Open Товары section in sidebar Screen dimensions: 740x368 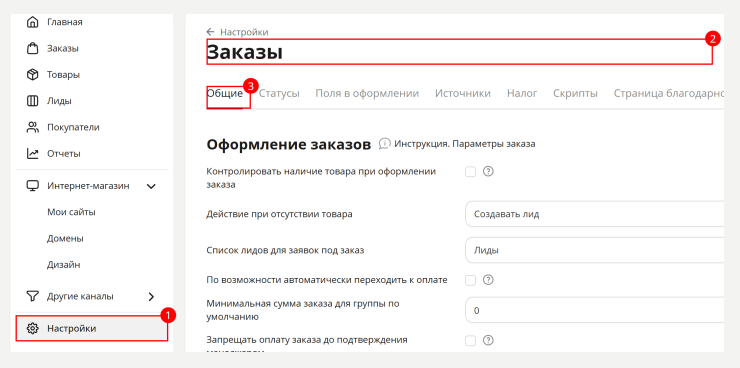tap(63, 75)
